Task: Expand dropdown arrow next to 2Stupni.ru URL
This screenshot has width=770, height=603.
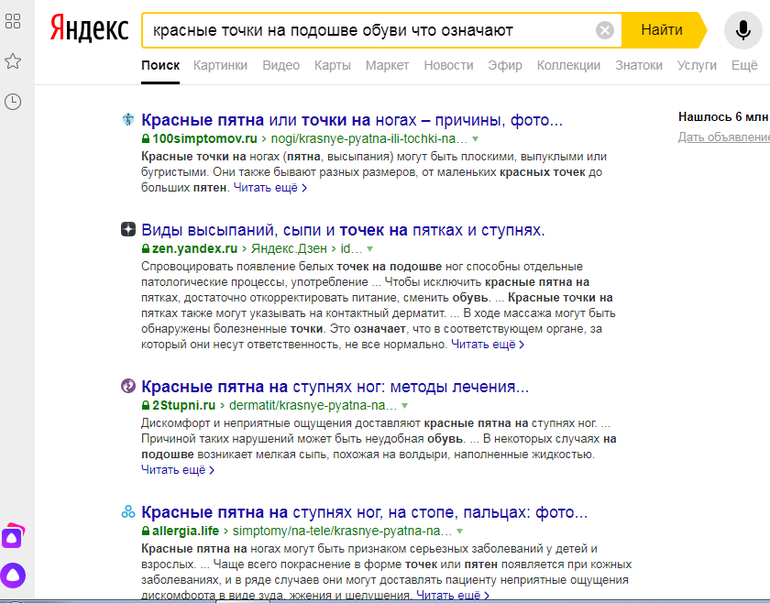Action: (404, 406)
